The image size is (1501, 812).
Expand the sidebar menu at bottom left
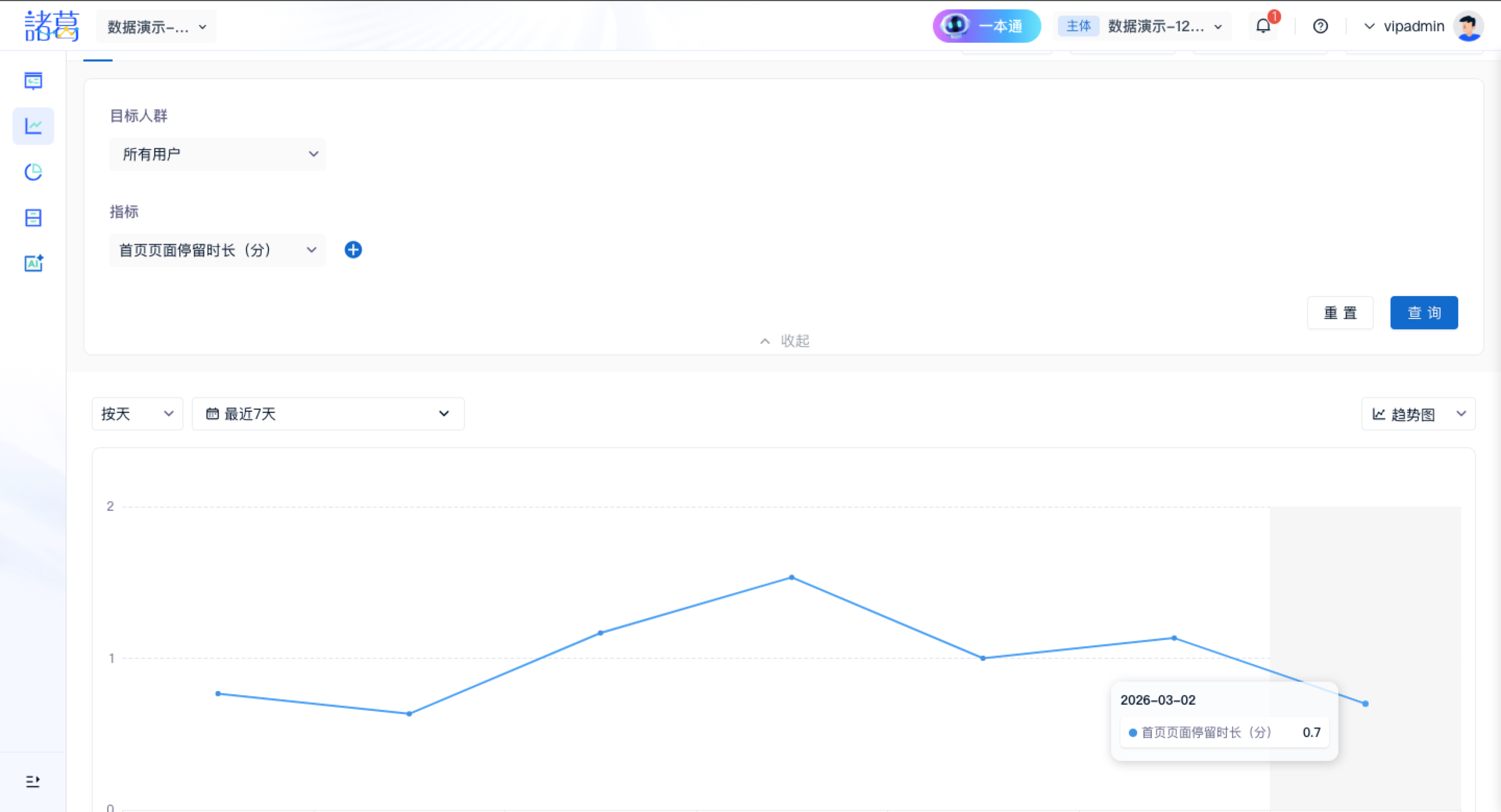[33, 781]
